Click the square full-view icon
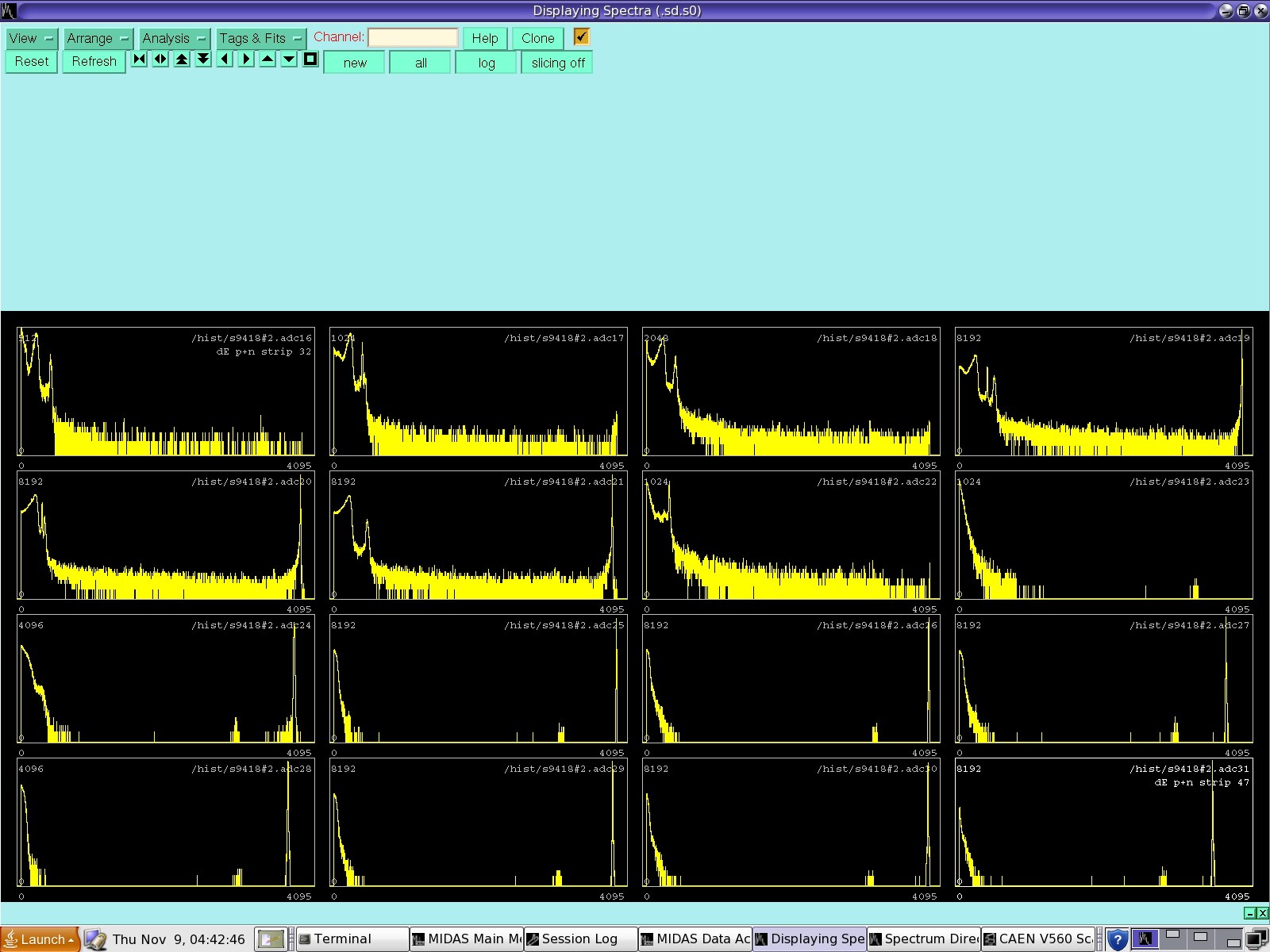 (x=311, y=59)
